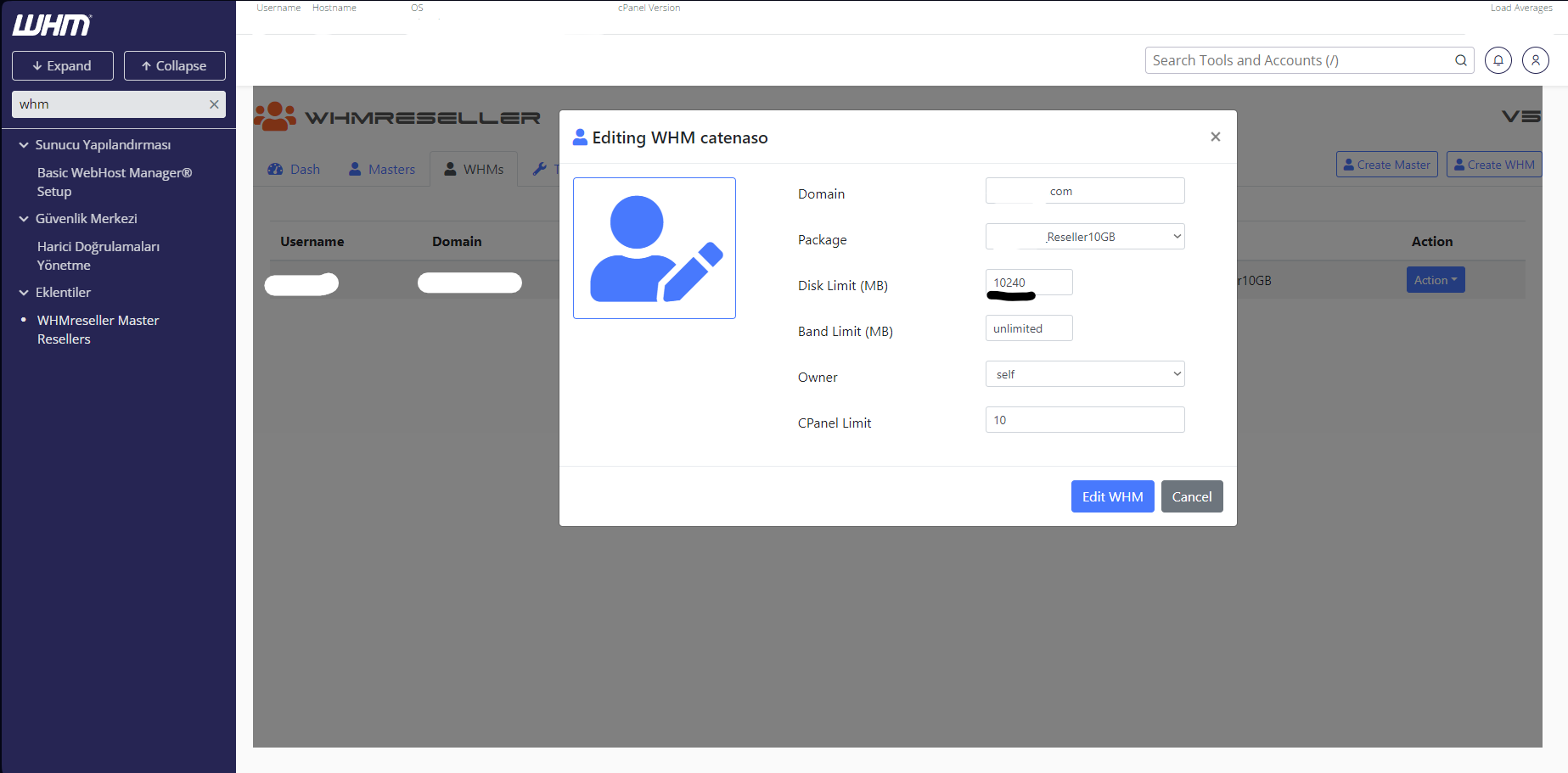The image size is (1568, 773).
Task: Open Harici Doğrulamaları Yönetme
Action: point(98,255)
